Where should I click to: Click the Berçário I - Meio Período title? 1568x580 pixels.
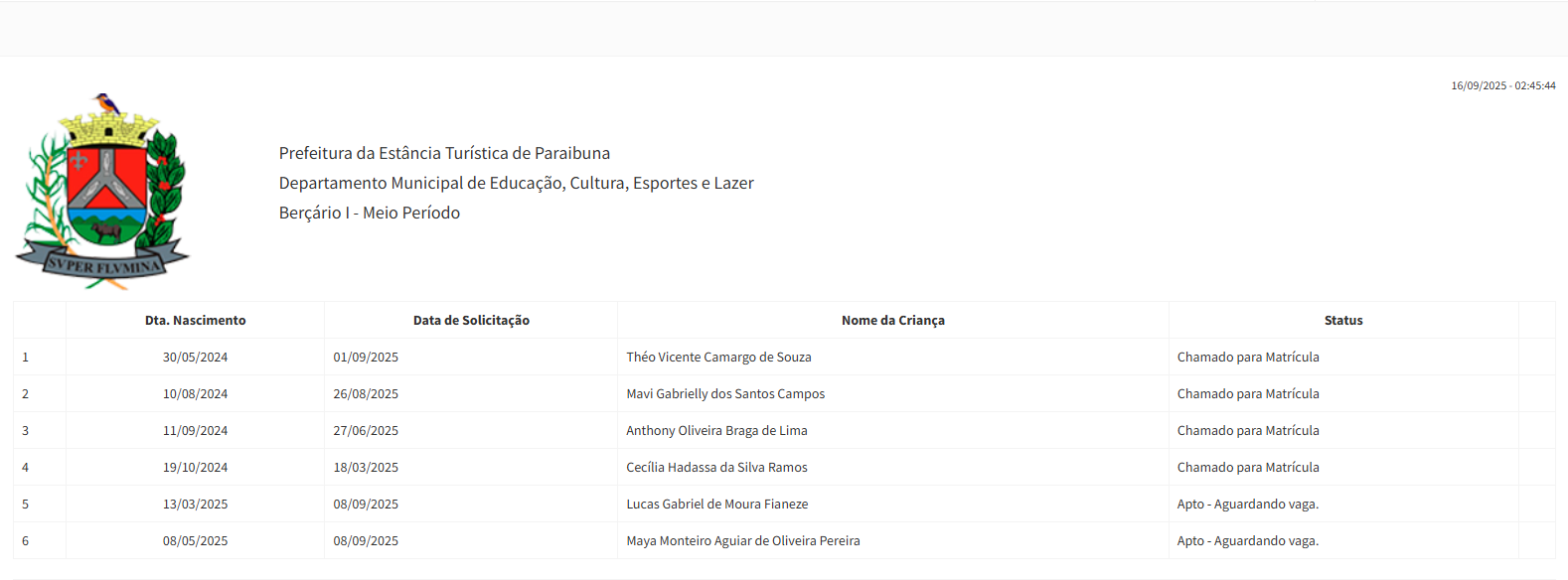[x=369, y=213]
